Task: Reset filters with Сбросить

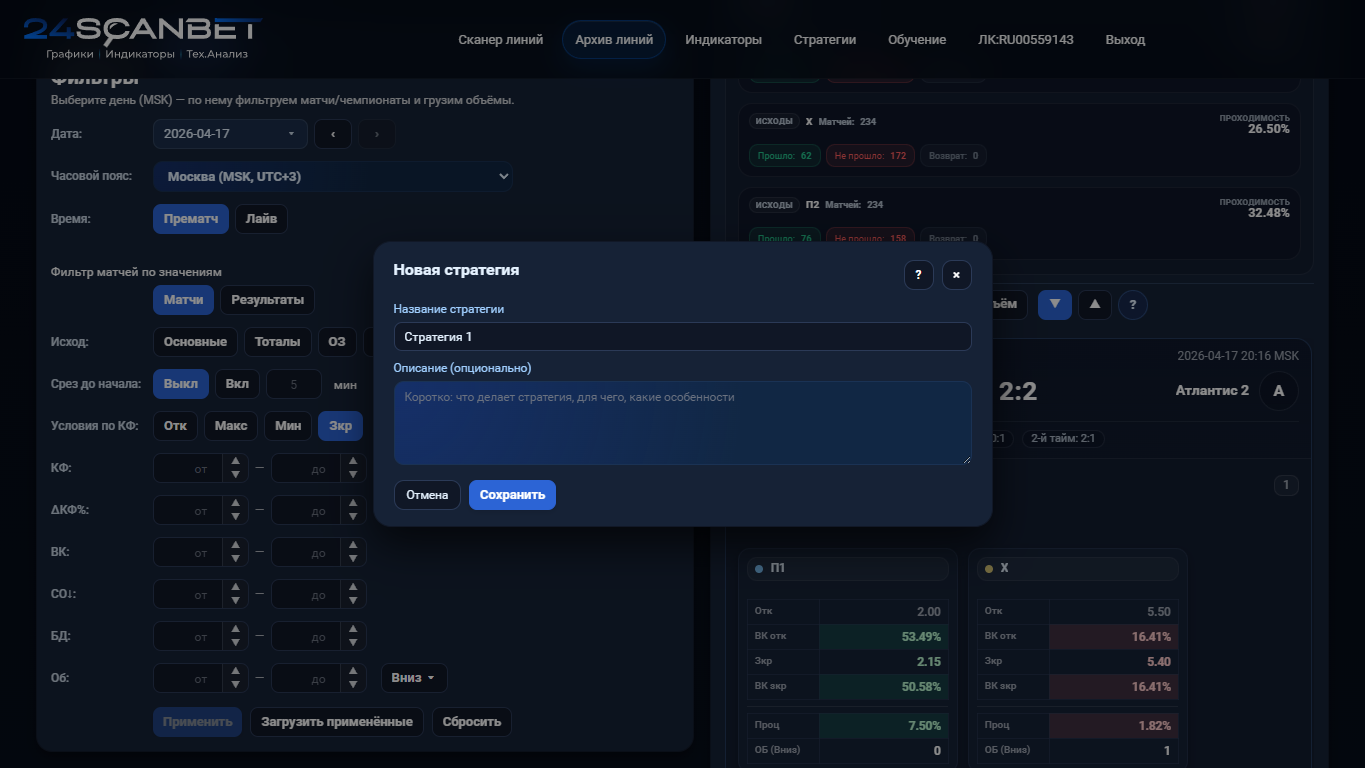Action: (x=472, y=722)
